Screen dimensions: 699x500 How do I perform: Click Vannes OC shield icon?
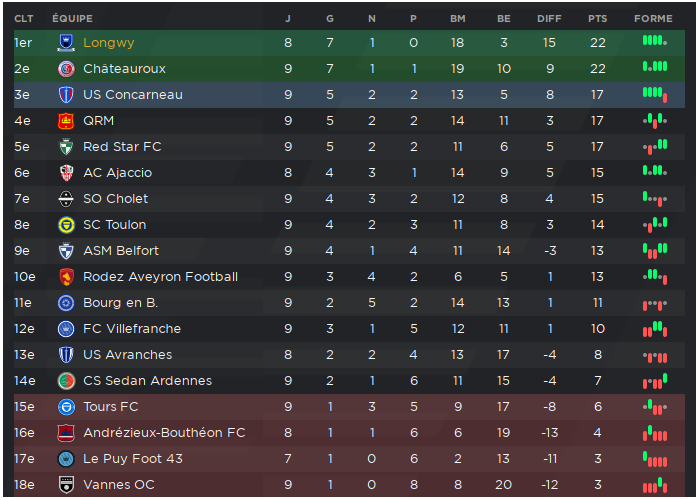[x=66, y=484]
